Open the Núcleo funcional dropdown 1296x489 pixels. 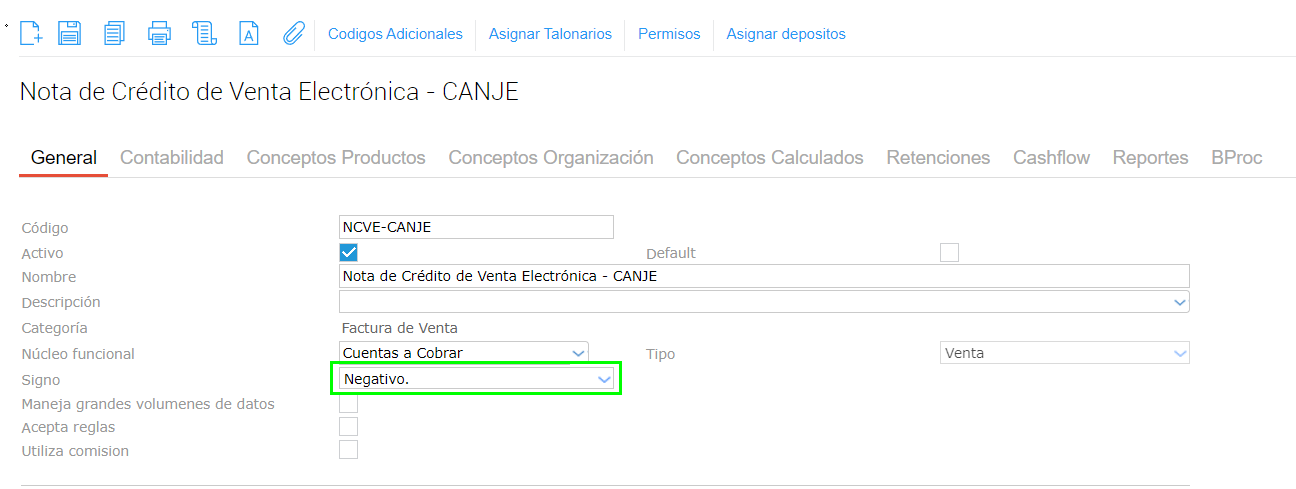pos(577,353)
